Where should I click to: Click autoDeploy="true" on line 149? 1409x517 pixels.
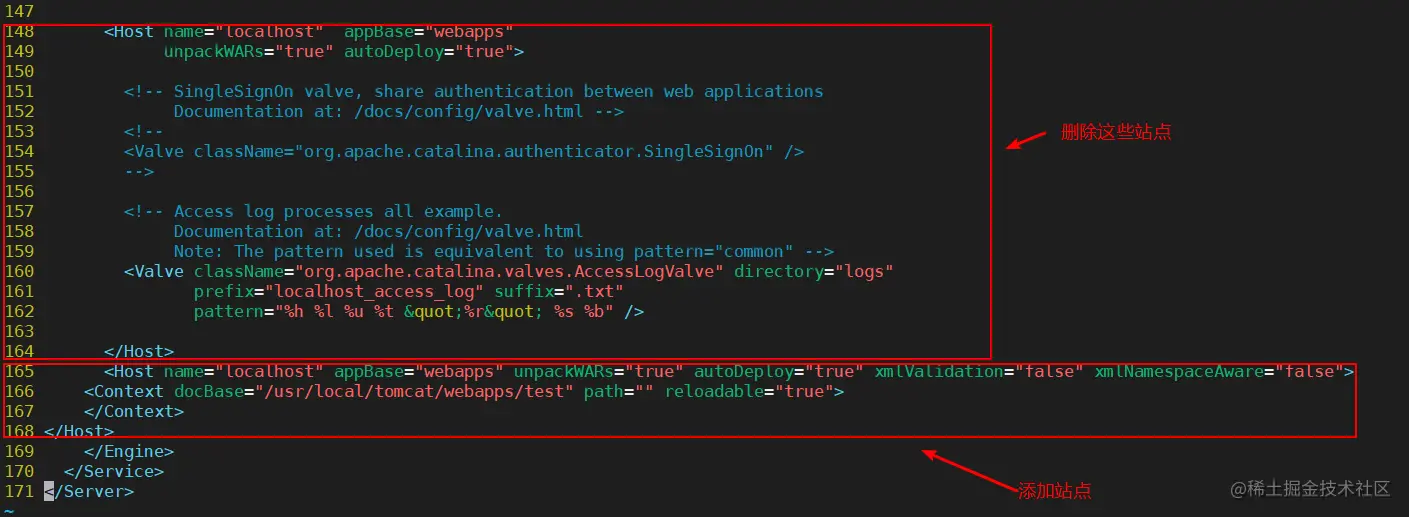click(x=429, y=51)
